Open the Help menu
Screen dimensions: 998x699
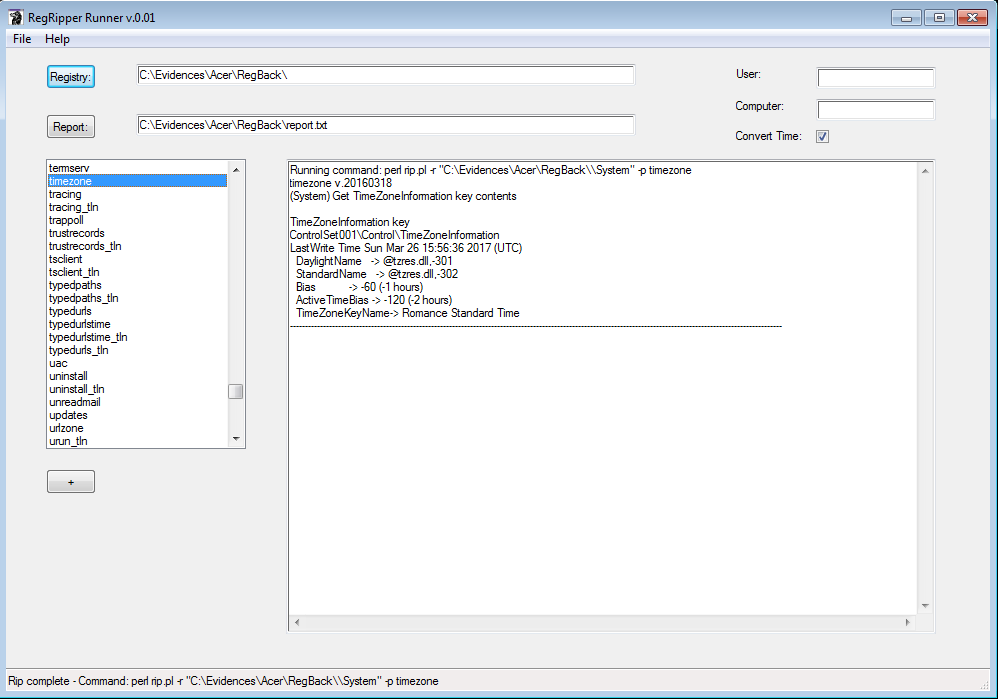tap(57, 39)
